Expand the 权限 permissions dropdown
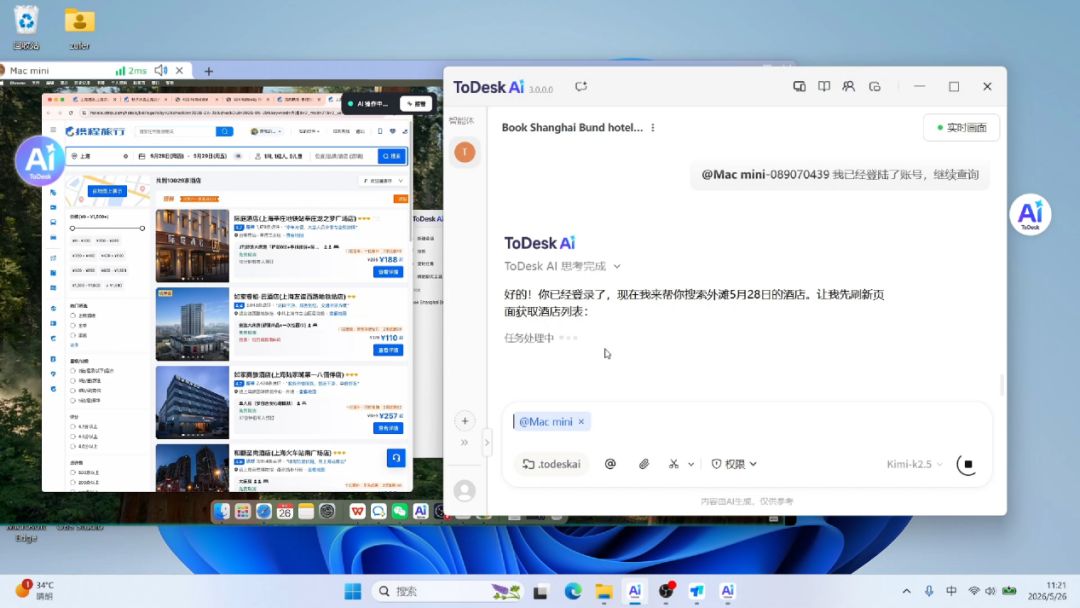This screenshot has height=608, width=1080. point(734,464)
